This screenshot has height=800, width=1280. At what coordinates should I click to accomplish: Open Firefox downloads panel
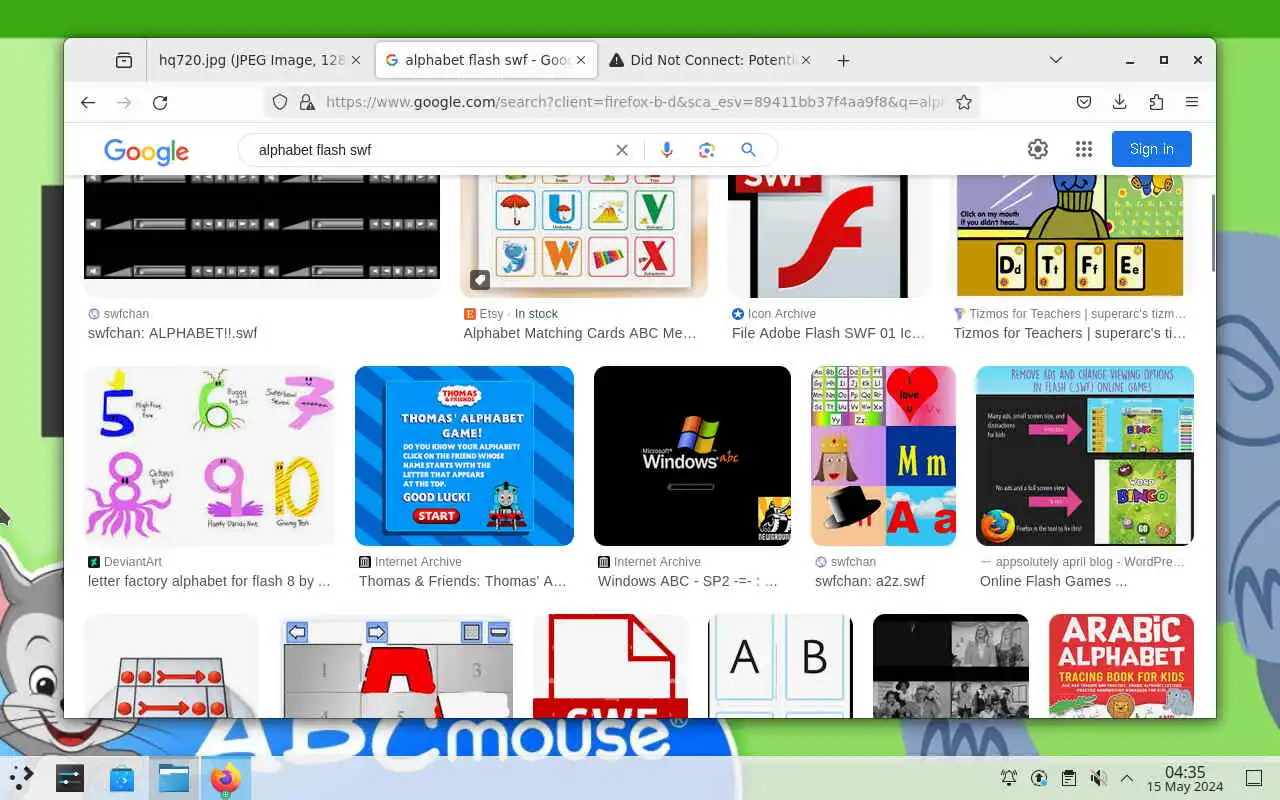click(1120, 102)
